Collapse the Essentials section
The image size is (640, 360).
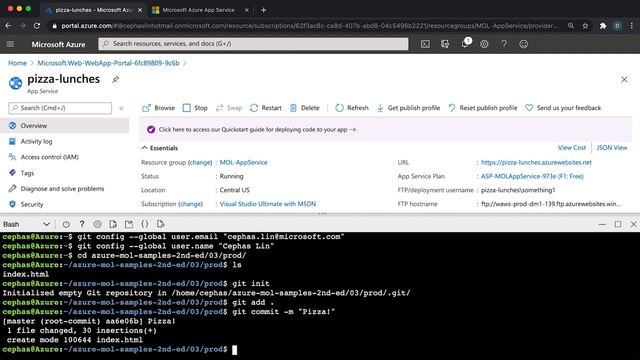pos(160,148)
